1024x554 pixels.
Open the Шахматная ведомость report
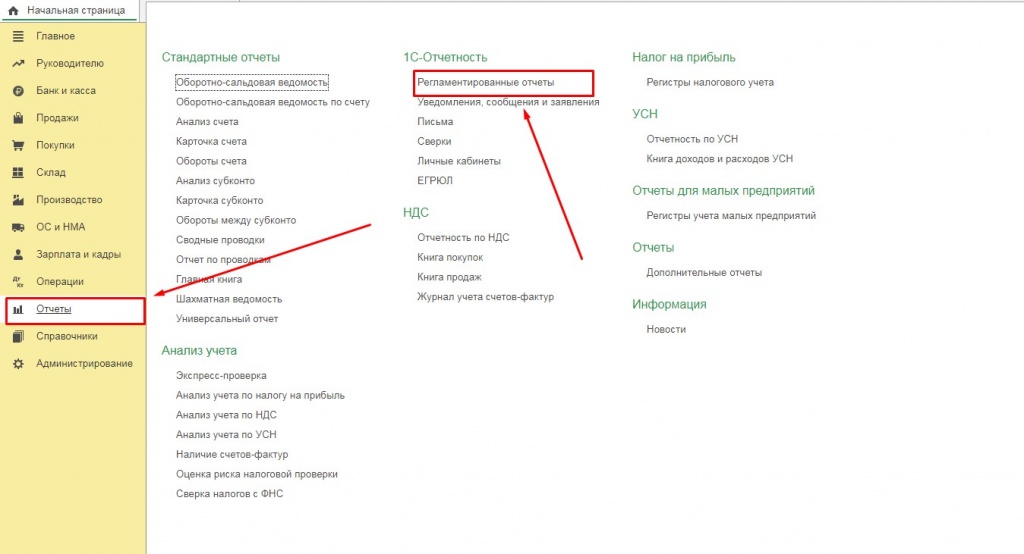click(x=229, y=299)
